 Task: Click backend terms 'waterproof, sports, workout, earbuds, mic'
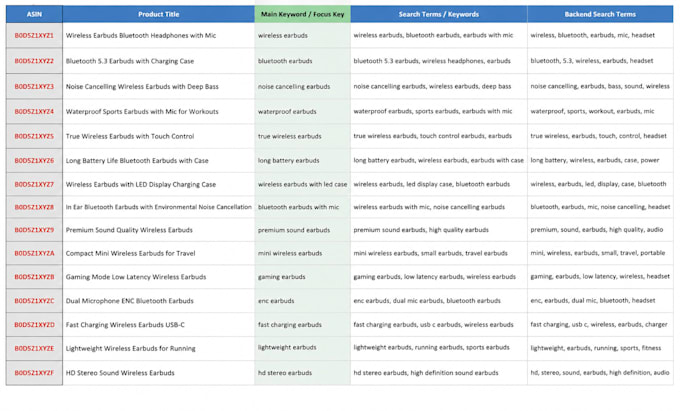pyautogui.click(x=592, y=111)
